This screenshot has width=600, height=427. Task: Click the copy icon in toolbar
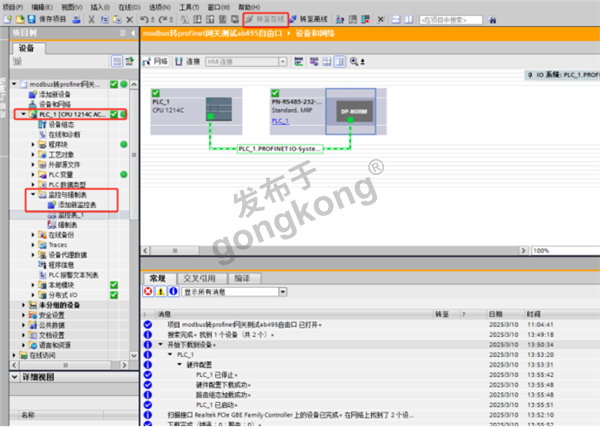coord(104,19)
